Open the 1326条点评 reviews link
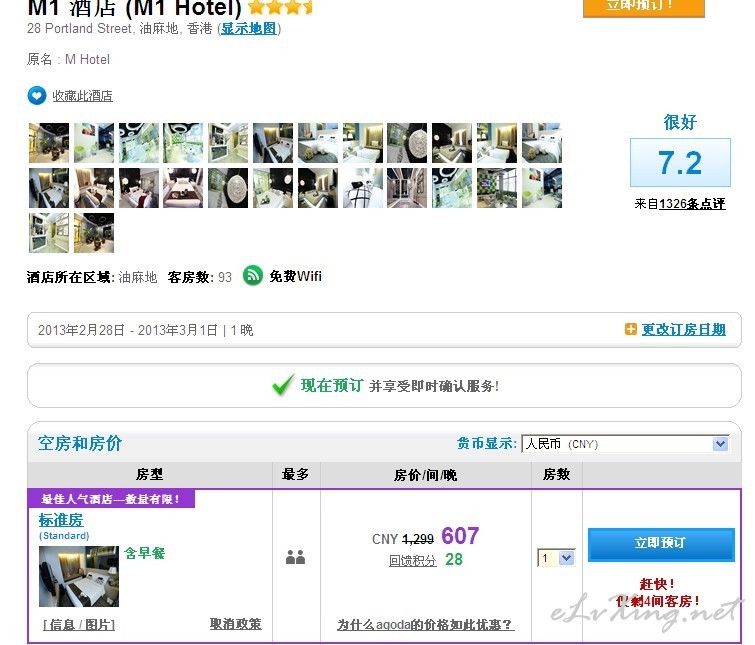The height and width of the screenshot is (645, 755). 692,204
